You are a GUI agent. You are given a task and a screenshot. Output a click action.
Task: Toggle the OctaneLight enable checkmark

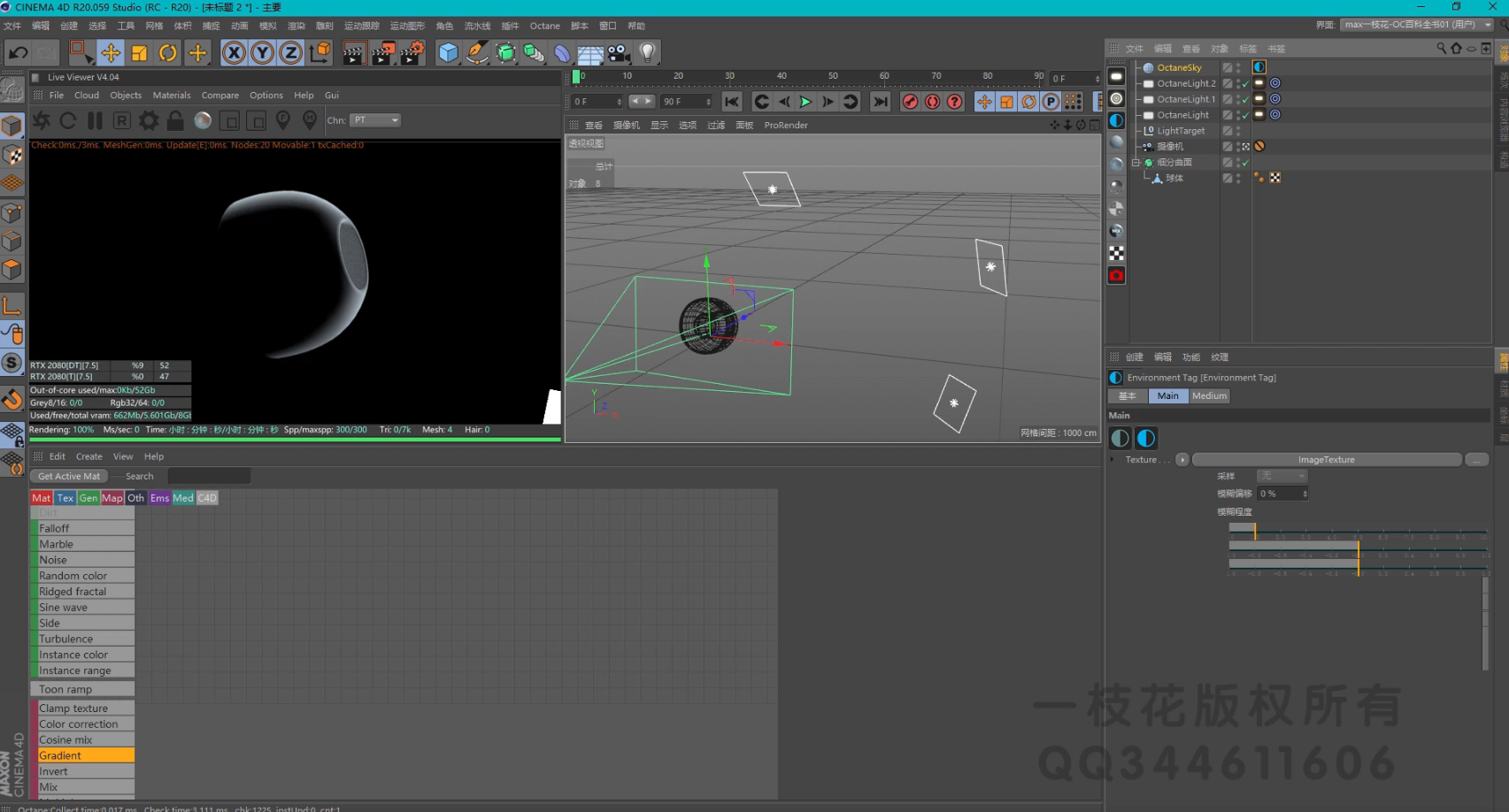[1245, 116]
